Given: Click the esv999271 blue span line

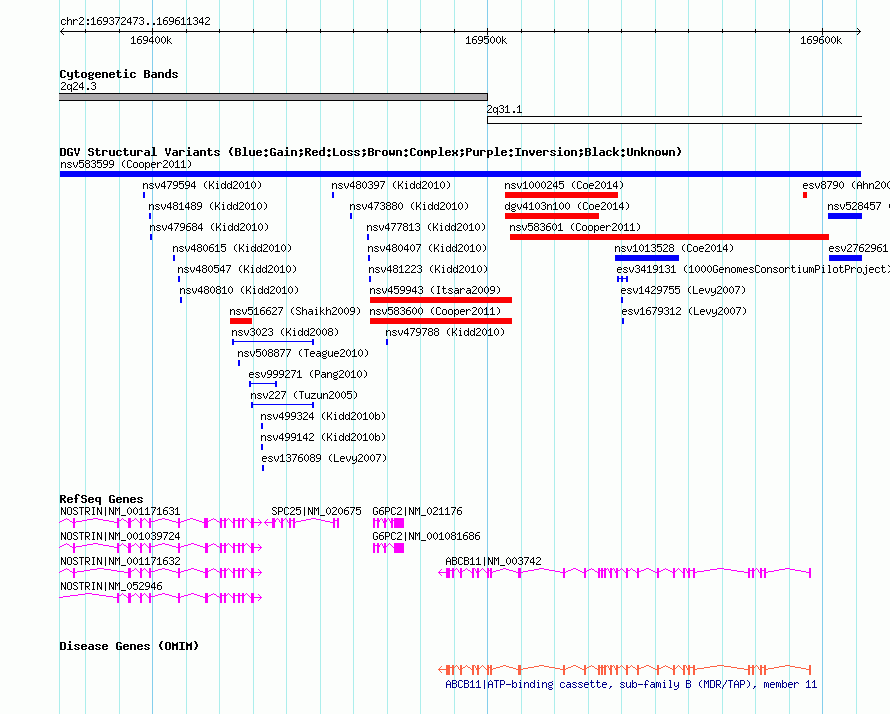Looking at the screenshot, I should click(263, 384).
